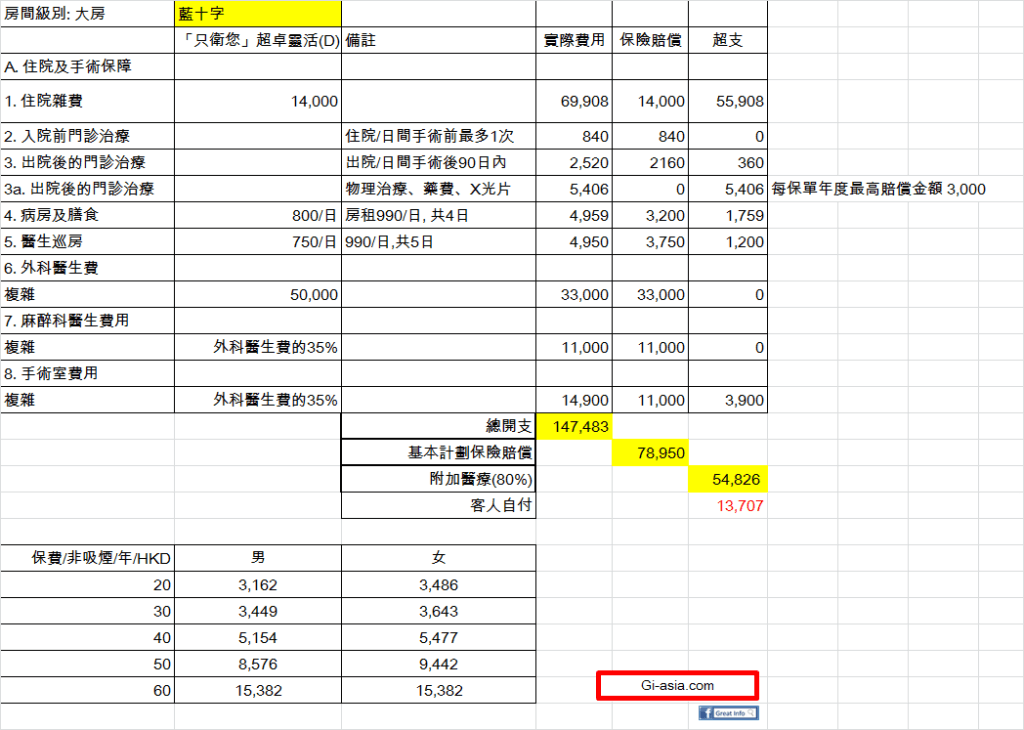The height and width of the screenshot is (730, 1024).
Task: Click the value 3,200
Action: [665, 216]
